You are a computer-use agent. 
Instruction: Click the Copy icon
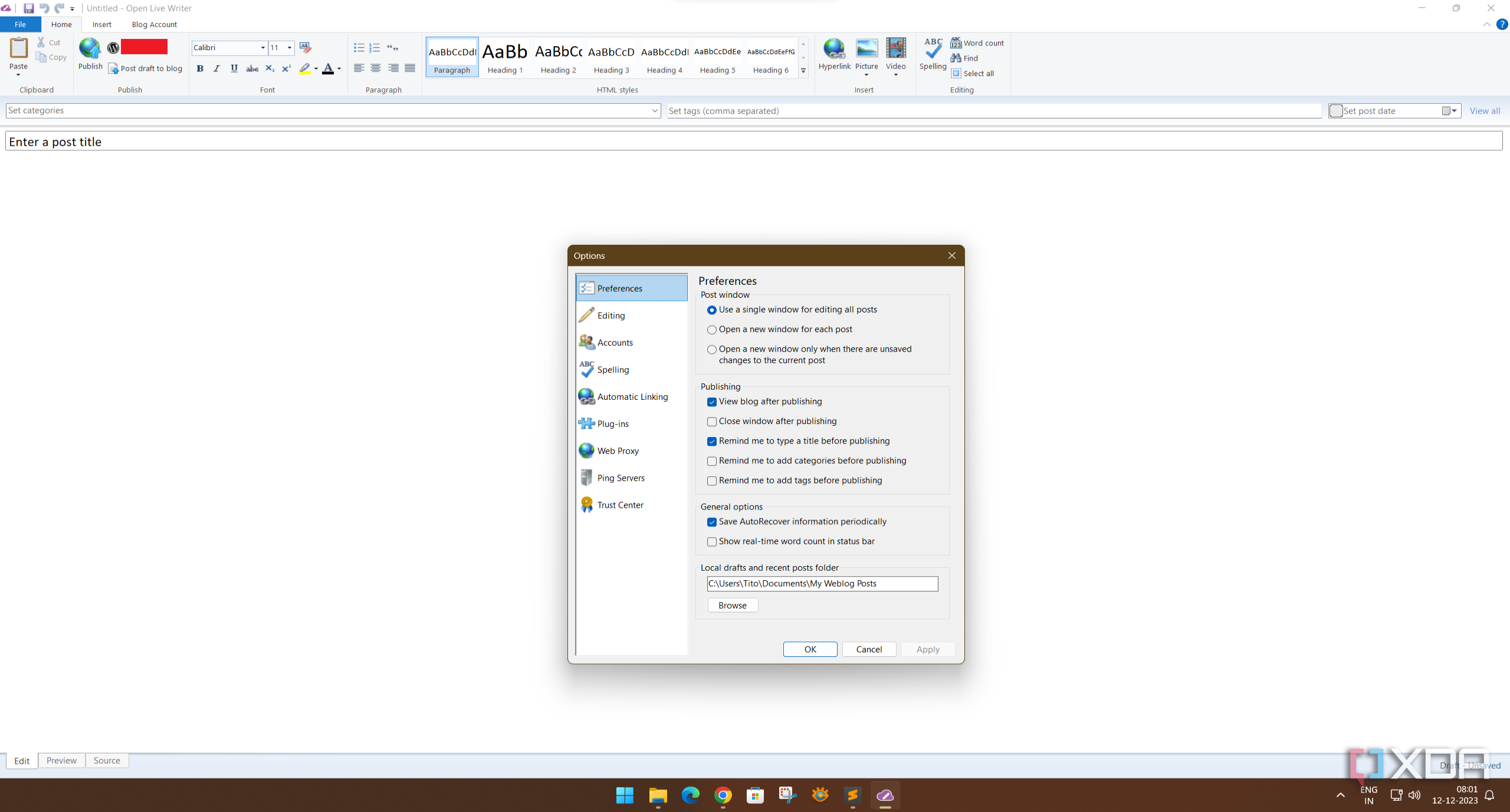(x=41, y=57)
